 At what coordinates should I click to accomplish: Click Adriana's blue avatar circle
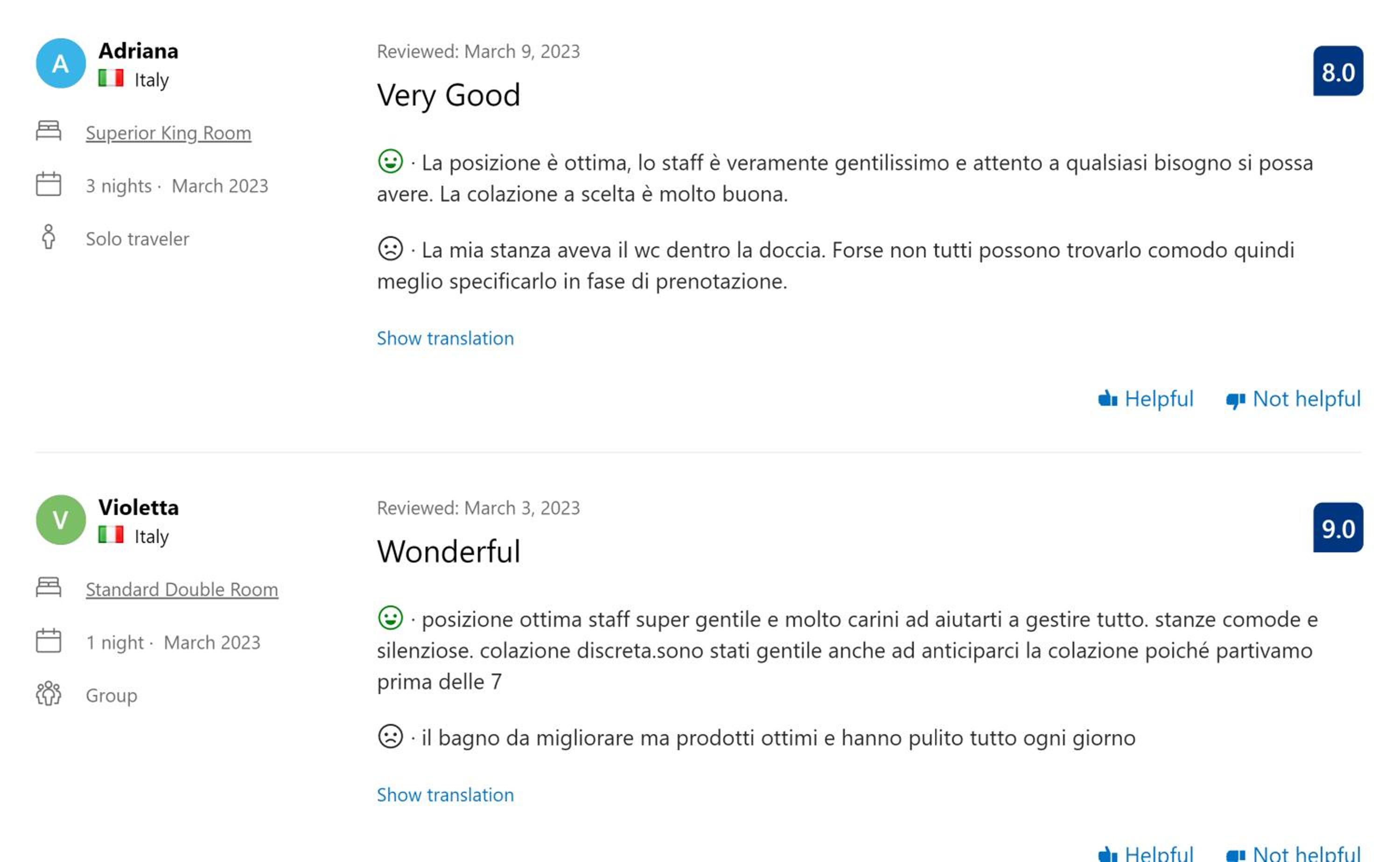61,63
